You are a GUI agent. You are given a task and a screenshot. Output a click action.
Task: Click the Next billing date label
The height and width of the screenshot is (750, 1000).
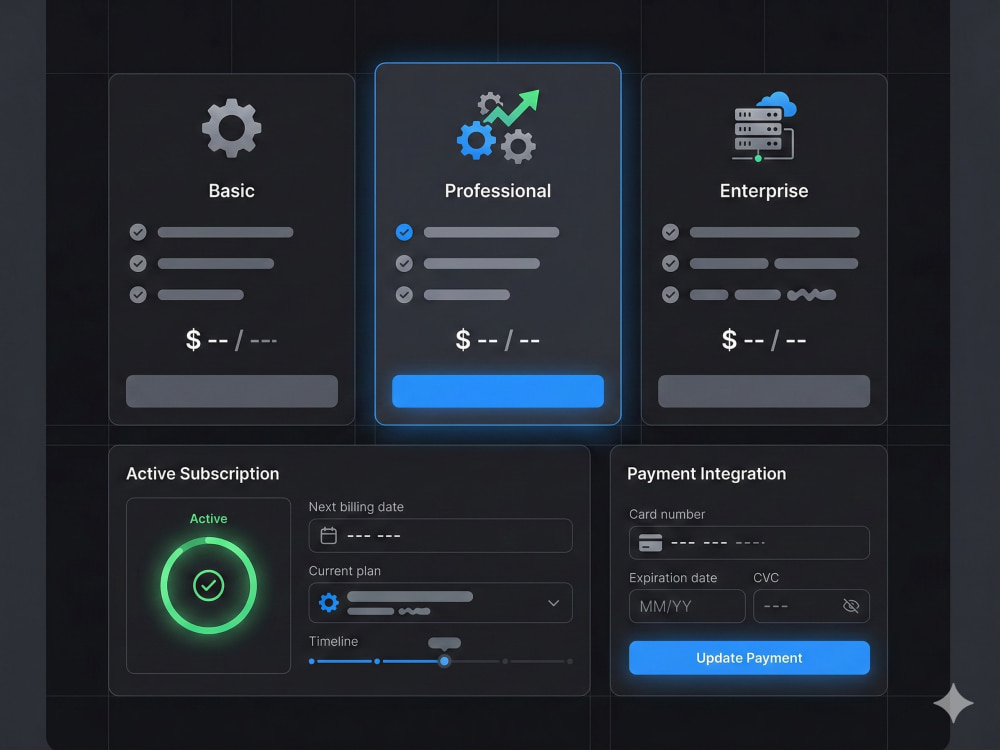pyautogui.click(x=356, y=507)
